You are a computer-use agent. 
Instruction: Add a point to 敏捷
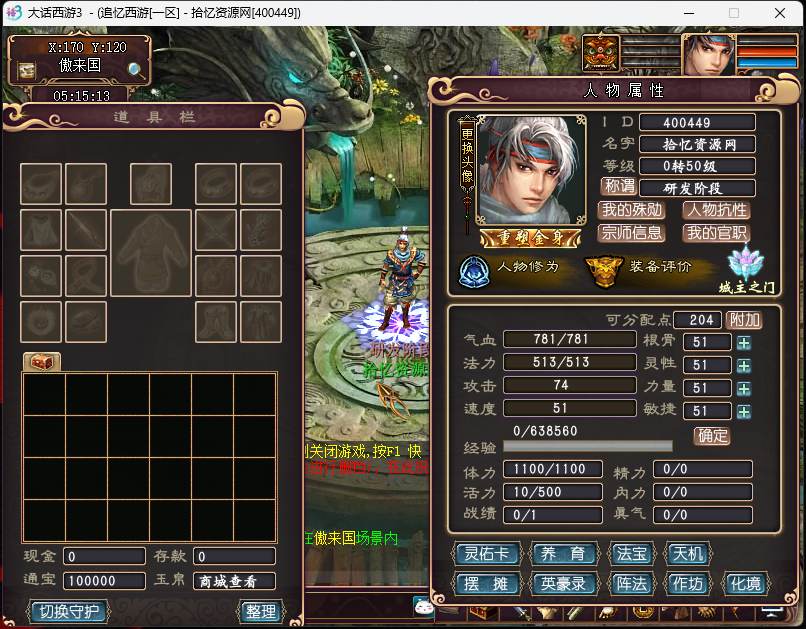coord(743,412)
